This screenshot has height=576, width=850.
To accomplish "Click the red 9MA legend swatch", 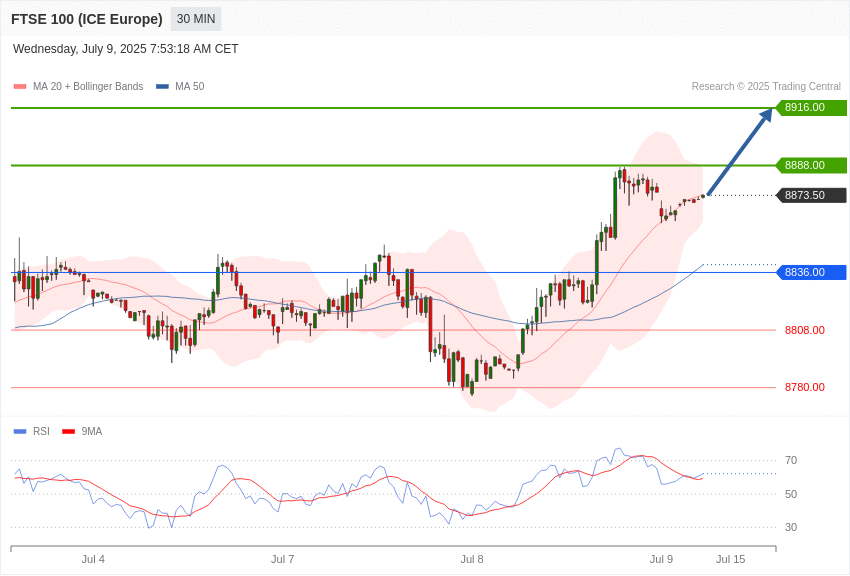I will (x=68, y=431).
